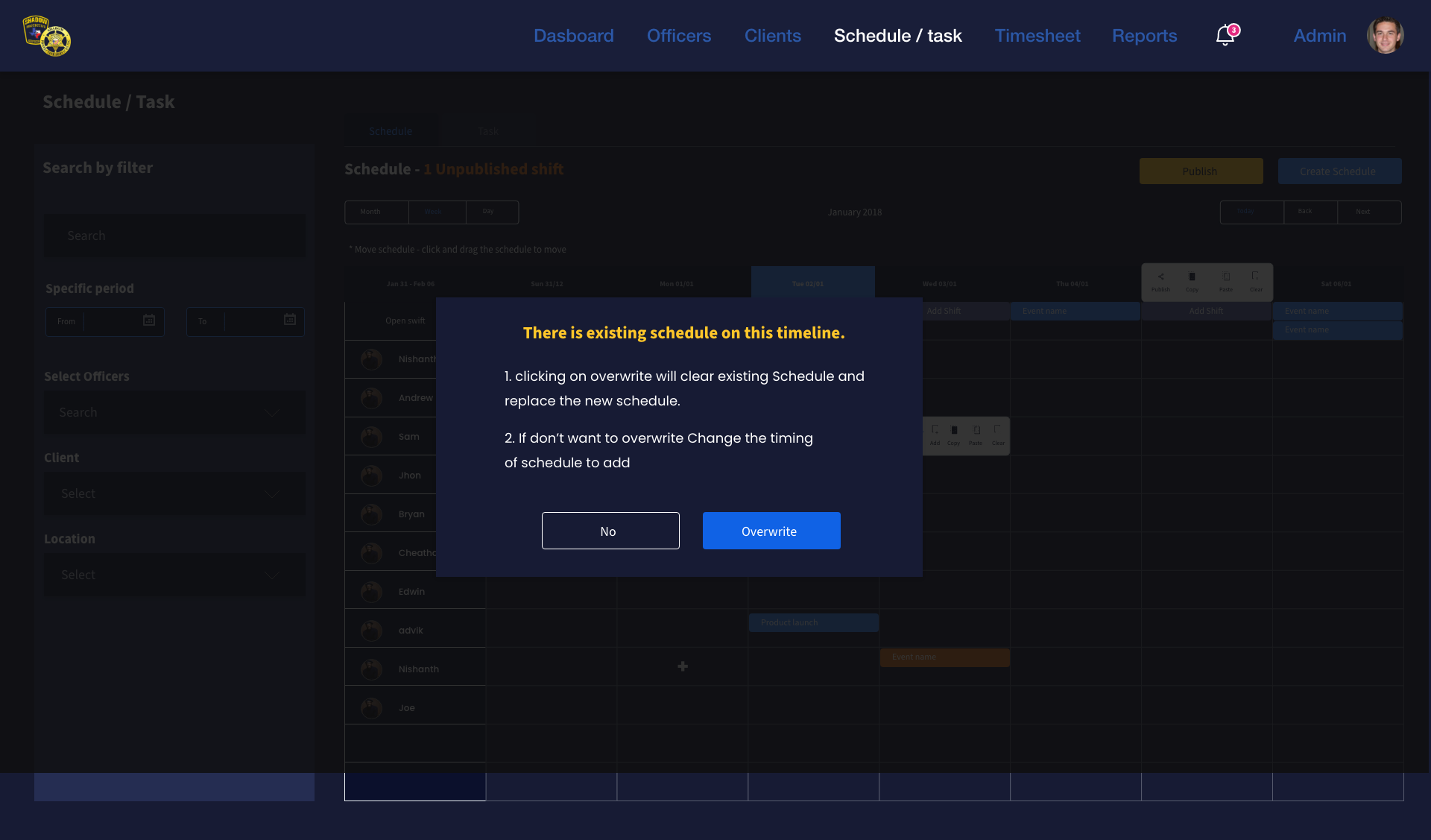Open the Timesheet menu item

pyautogui.click(x=1037, y=36)
